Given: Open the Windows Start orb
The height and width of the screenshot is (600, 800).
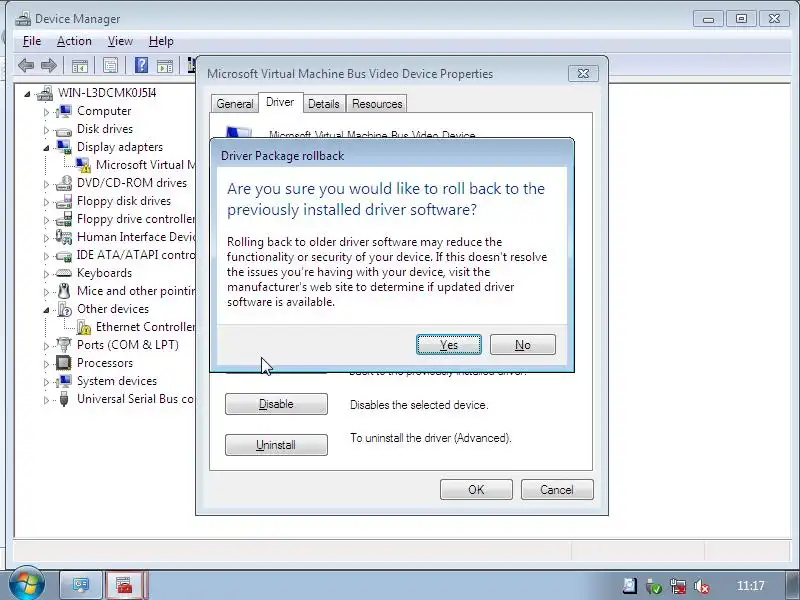Looking at the screenshot, I should click(26, 584).
